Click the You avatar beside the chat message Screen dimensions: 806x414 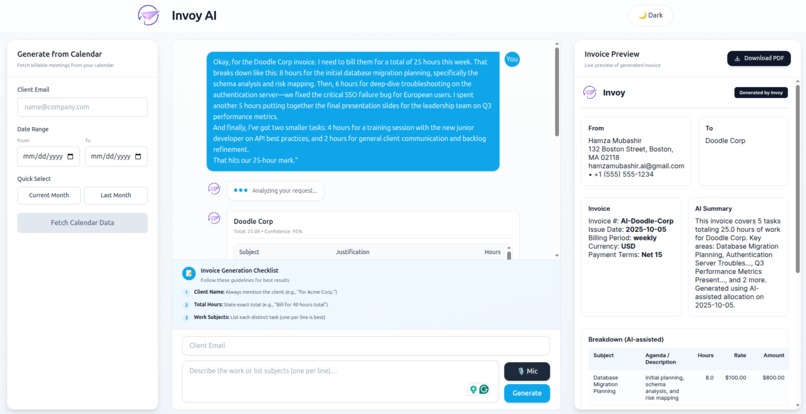coord(511,59)
